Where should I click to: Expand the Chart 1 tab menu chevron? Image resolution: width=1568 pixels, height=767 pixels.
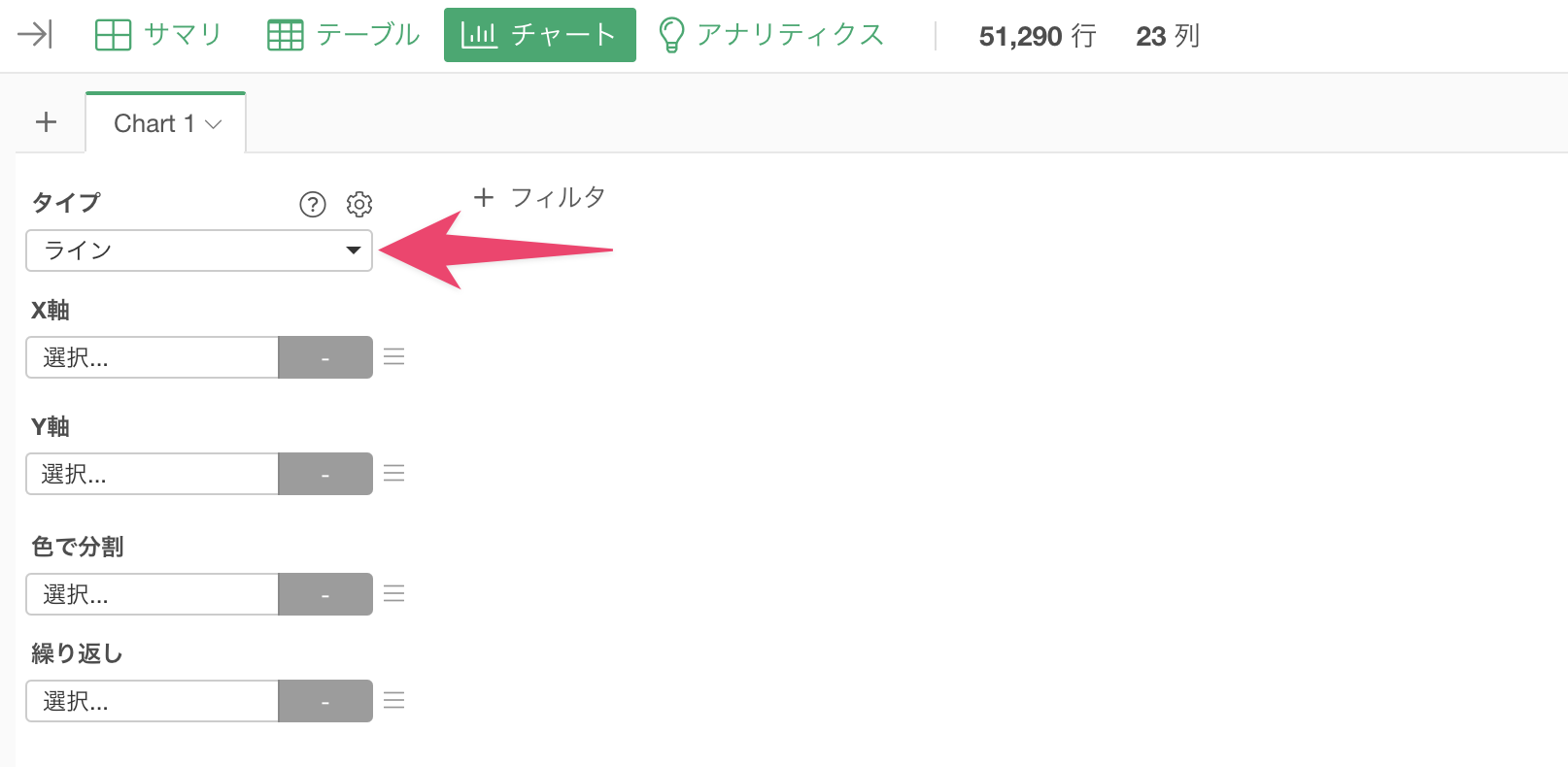214,124
